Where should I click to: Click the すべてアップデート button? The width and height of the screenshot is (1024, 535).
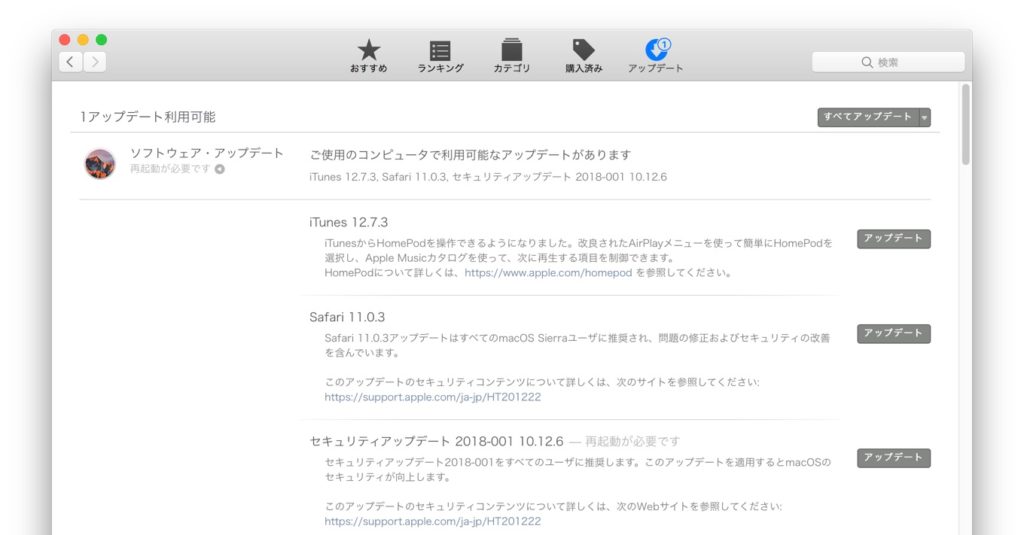tap(867, 117)
